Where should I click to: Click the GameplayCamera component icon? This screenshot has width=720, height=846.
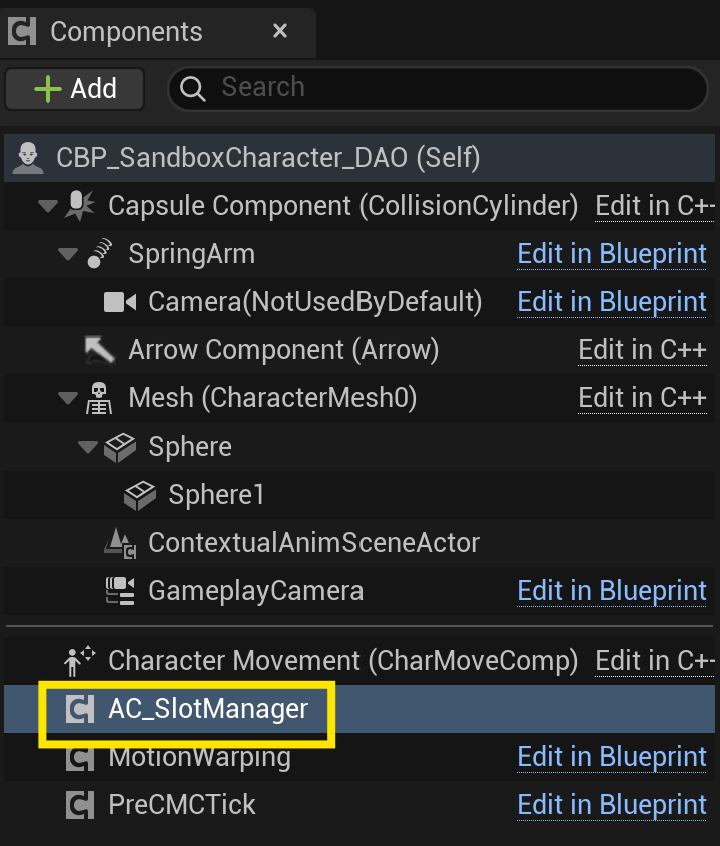120,591
